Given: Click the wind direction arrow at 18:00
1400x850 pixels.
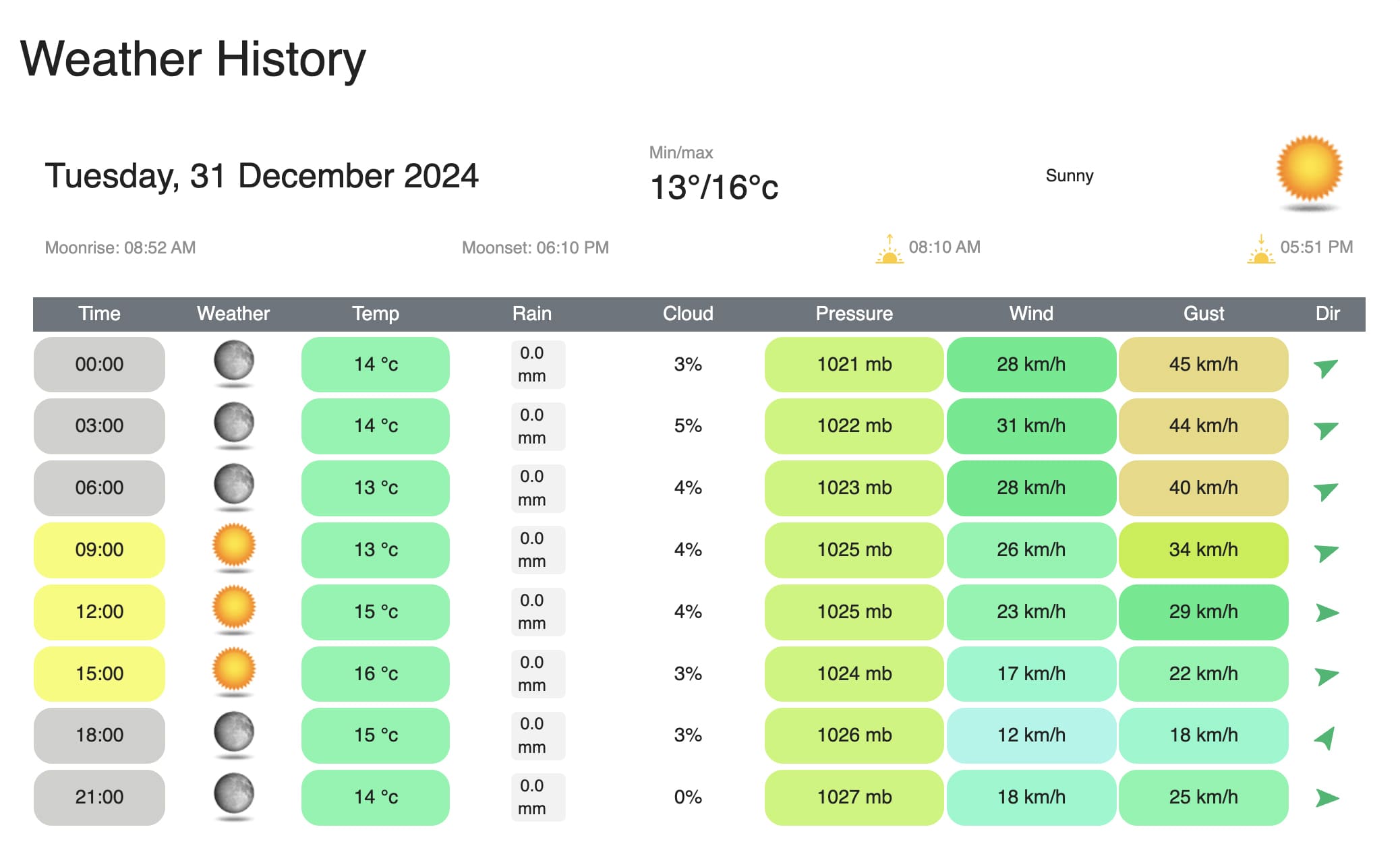Looking at the screenshot, I should pyautogui.click(x=1326, y=737).
